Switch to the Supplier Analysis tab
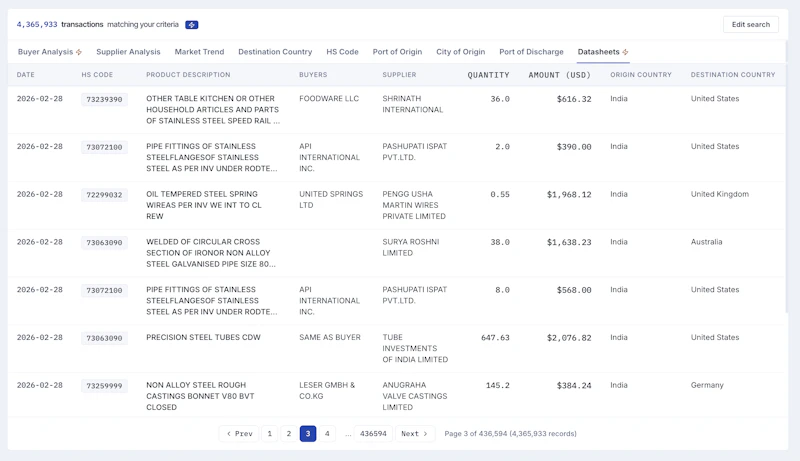Screen dimensions: 800x461 pyautogui.click(x=128, y=52)
